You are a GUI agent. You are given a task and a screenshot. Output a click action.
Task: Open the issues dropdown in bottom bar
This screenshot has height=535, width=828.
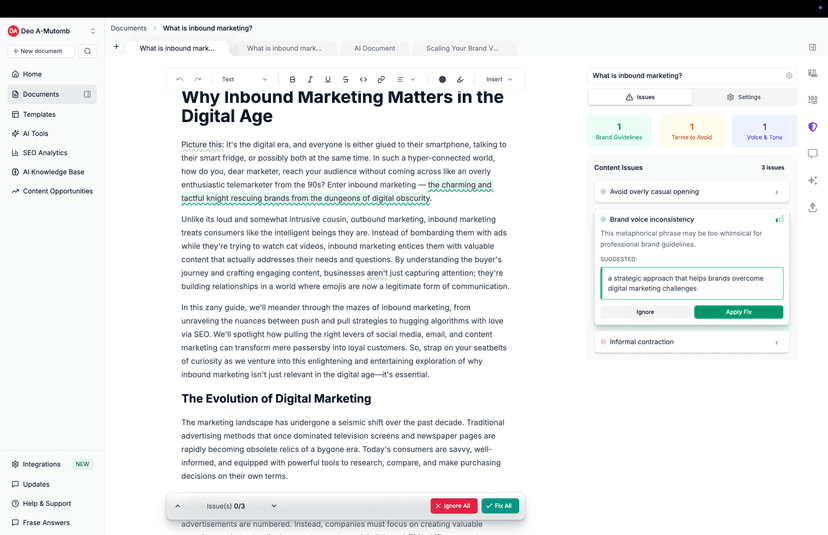(274, 506)
